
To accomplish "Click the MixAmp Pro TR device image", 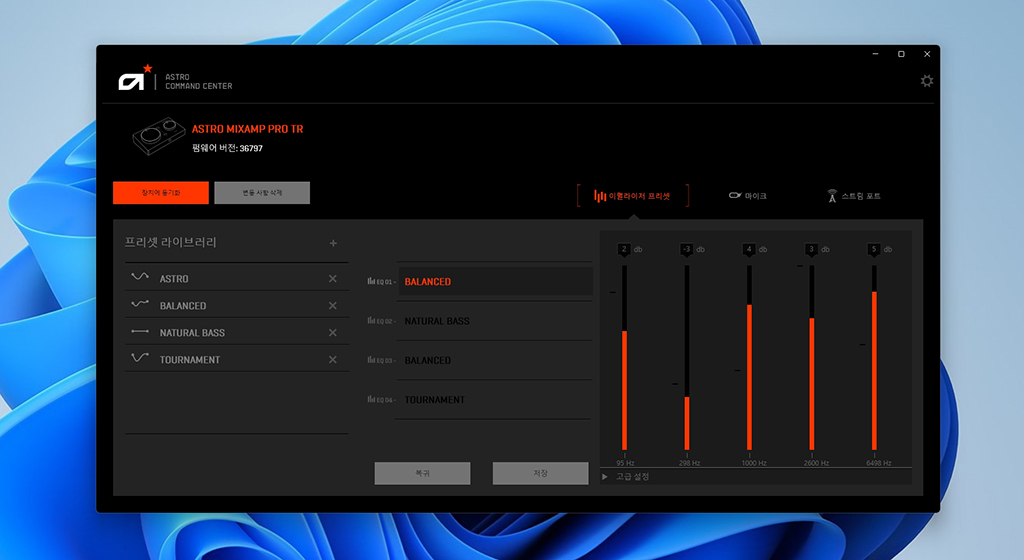I will (x=159, y=136).
